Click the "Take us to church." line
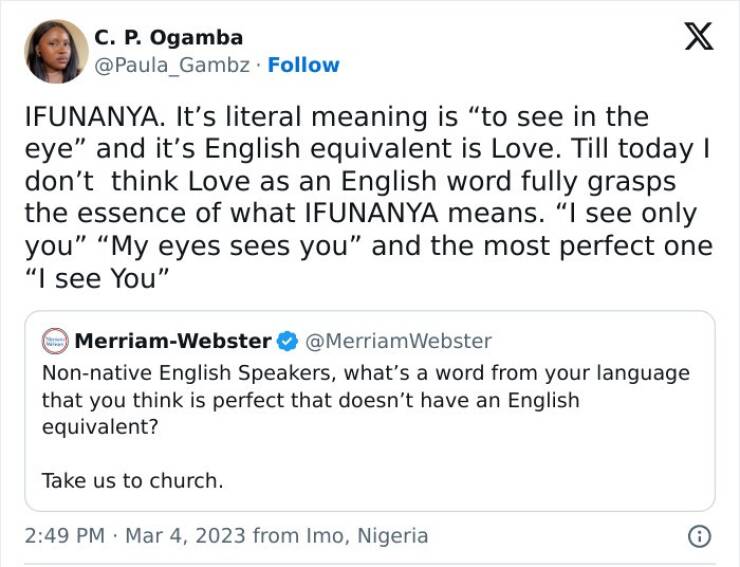The image size is (740, 567). point(132,480)
